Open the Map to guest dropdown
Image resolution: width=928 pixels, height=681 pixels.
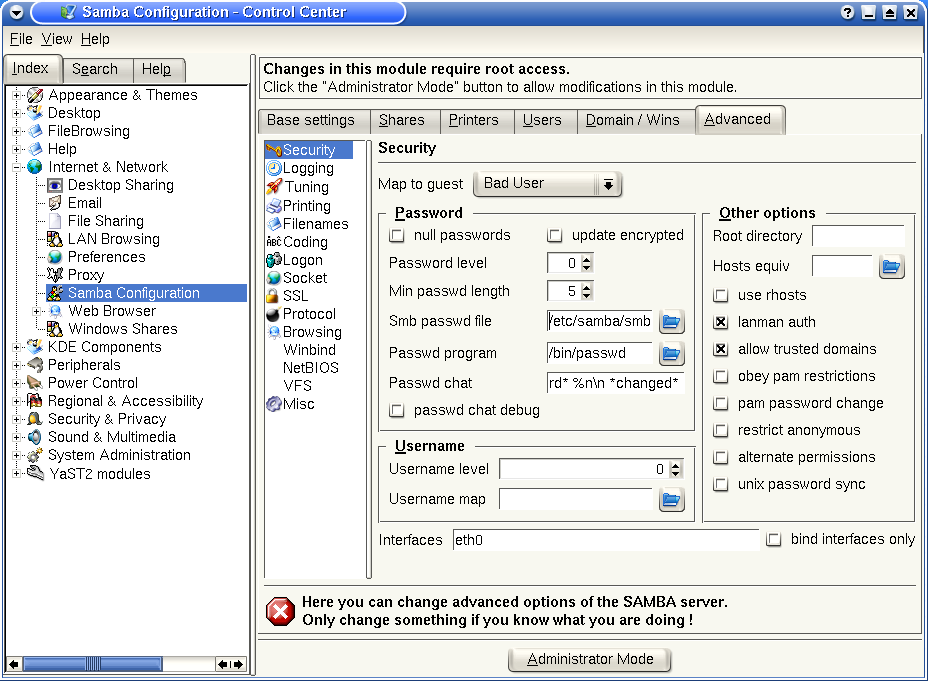click(x=547, y=184)
